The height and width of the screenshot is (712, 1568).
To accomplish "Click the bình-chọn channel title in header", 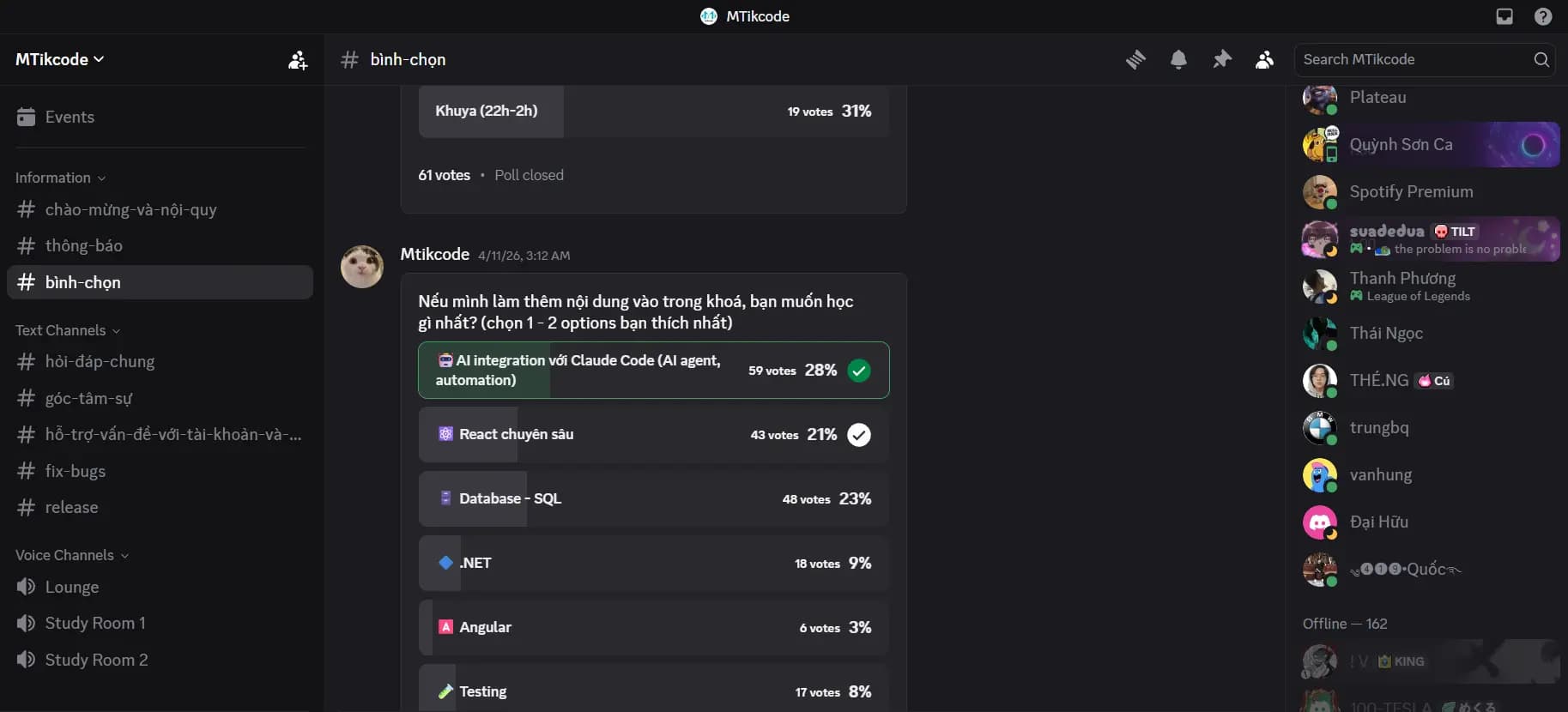I will (408, 59).
